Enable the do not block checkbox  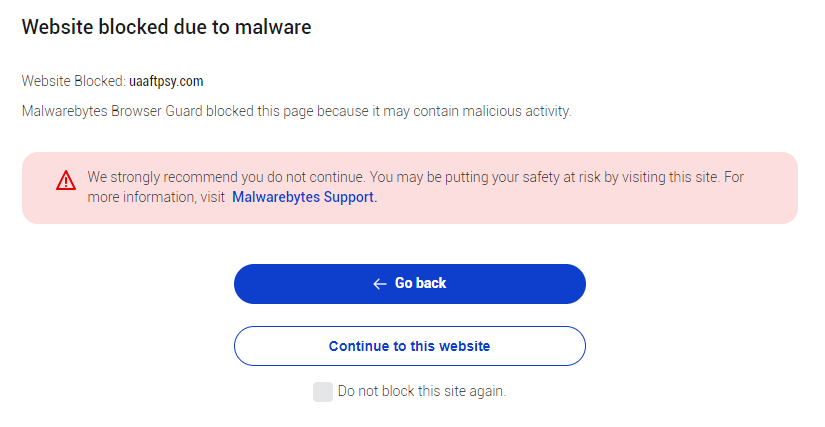coord(322,392)
